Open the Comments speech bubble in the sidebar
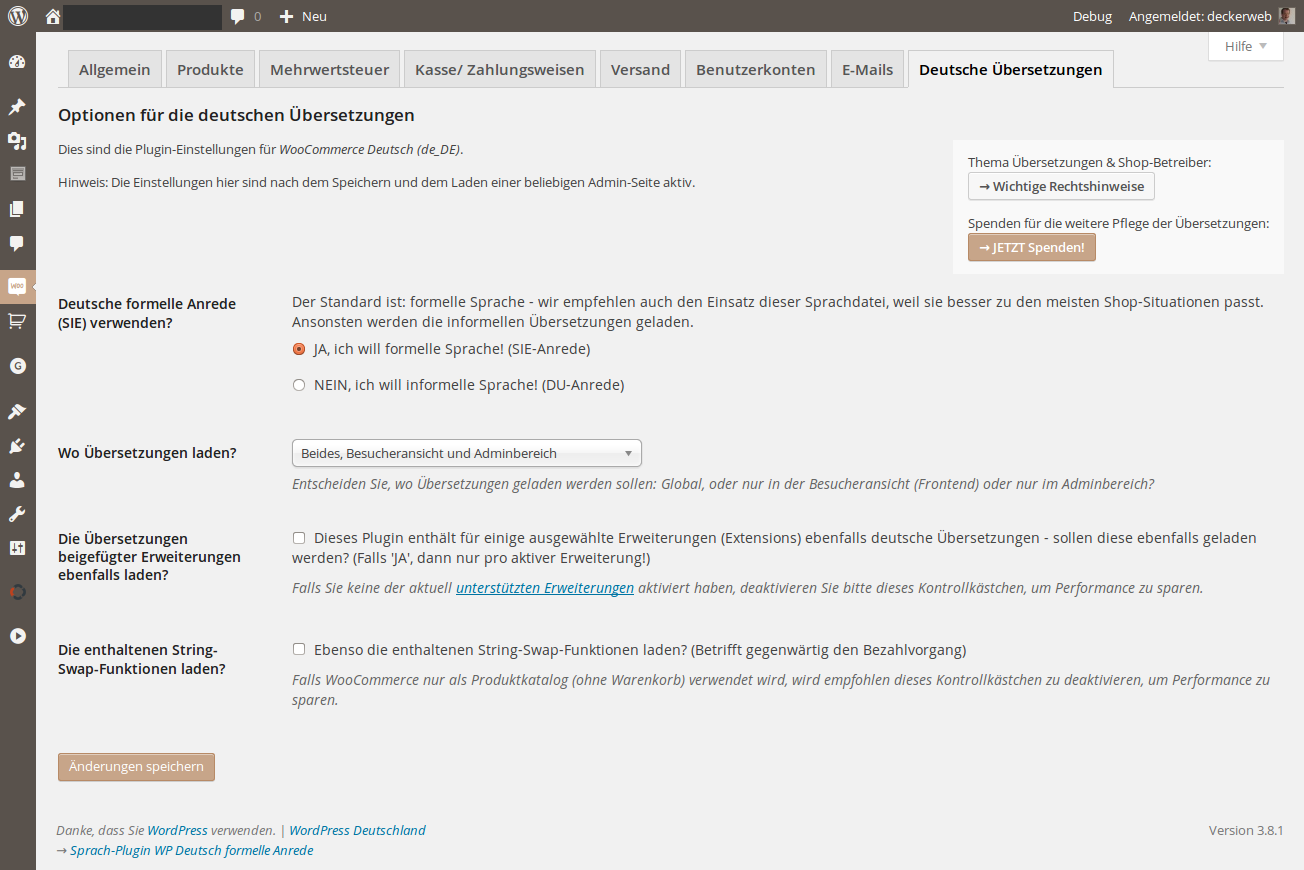Screen dimensions: 1304x870 coord(17,243)
